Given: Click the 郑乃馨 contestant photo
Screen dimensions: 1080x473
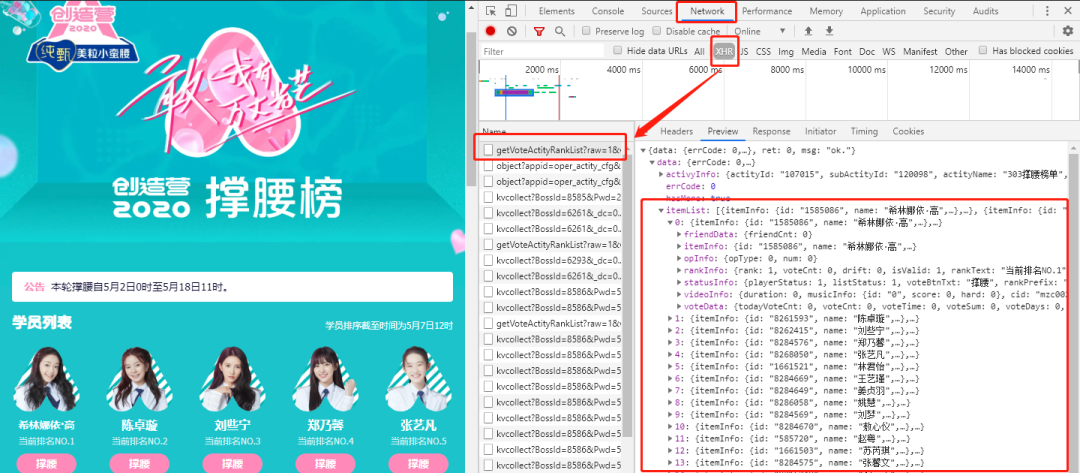Looking at the screenshot, I should click(325, 379).
